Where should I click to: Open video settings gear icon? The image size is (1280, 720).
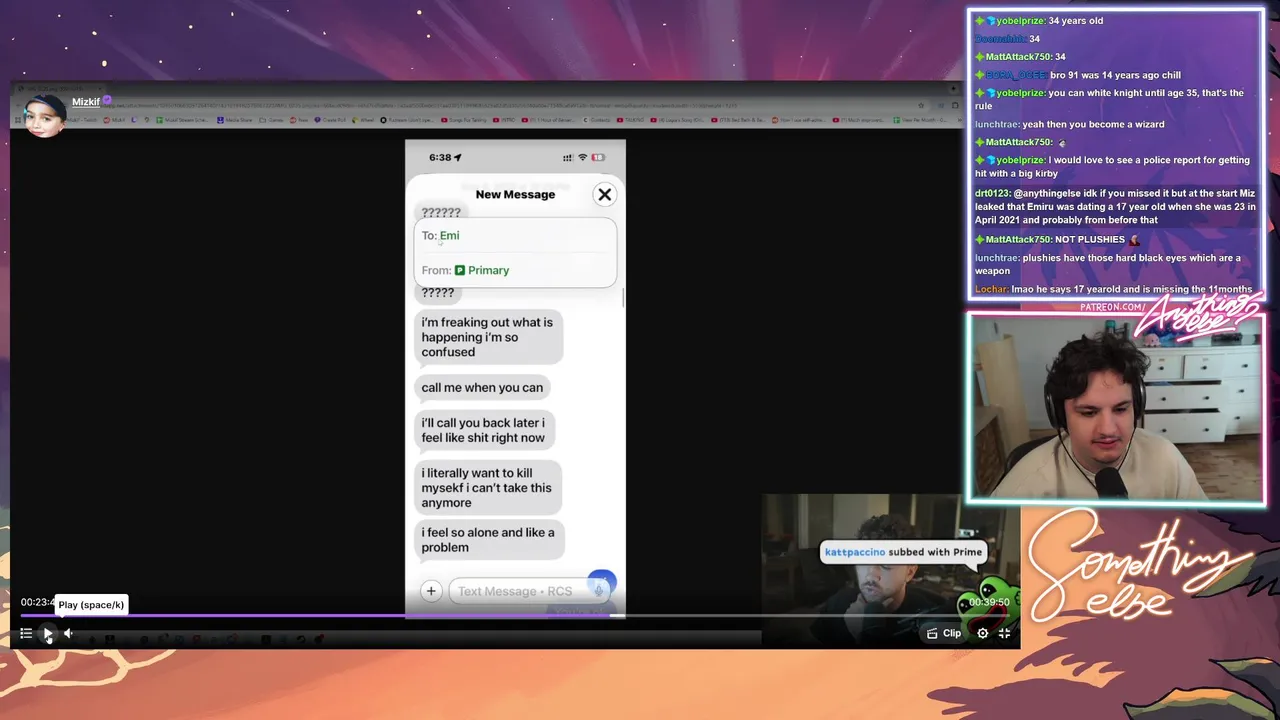983,633
